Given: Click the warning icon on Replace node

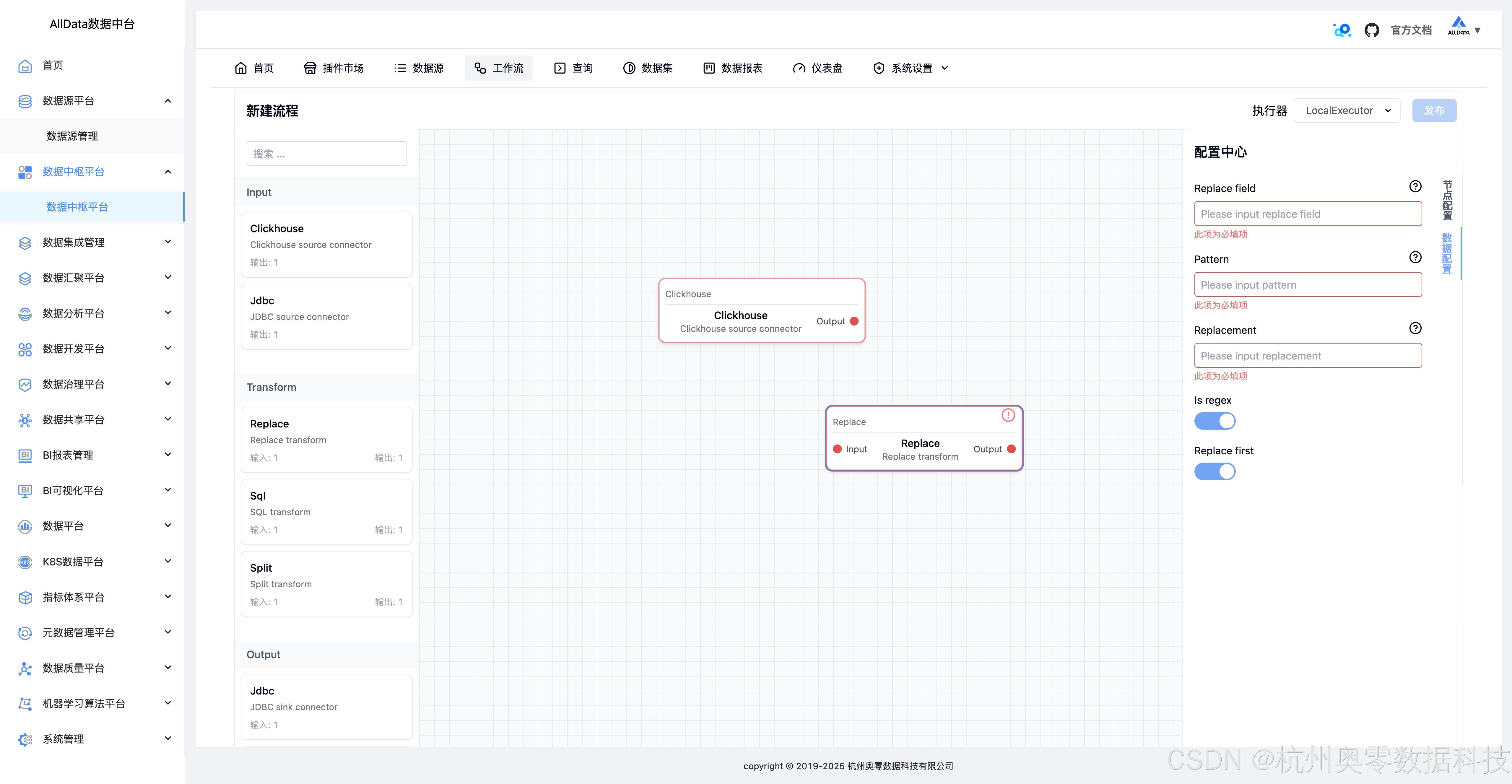Looking at the screenshot, I should [1008, 415].
